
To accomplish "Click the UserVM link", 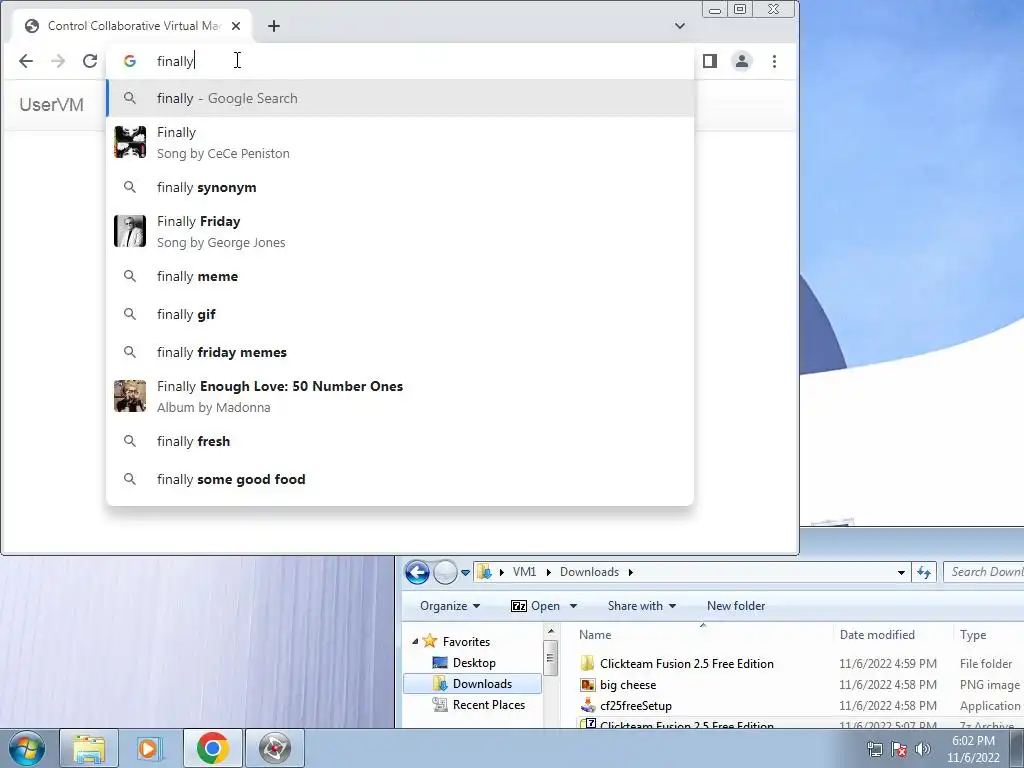I will click(52, 104).
